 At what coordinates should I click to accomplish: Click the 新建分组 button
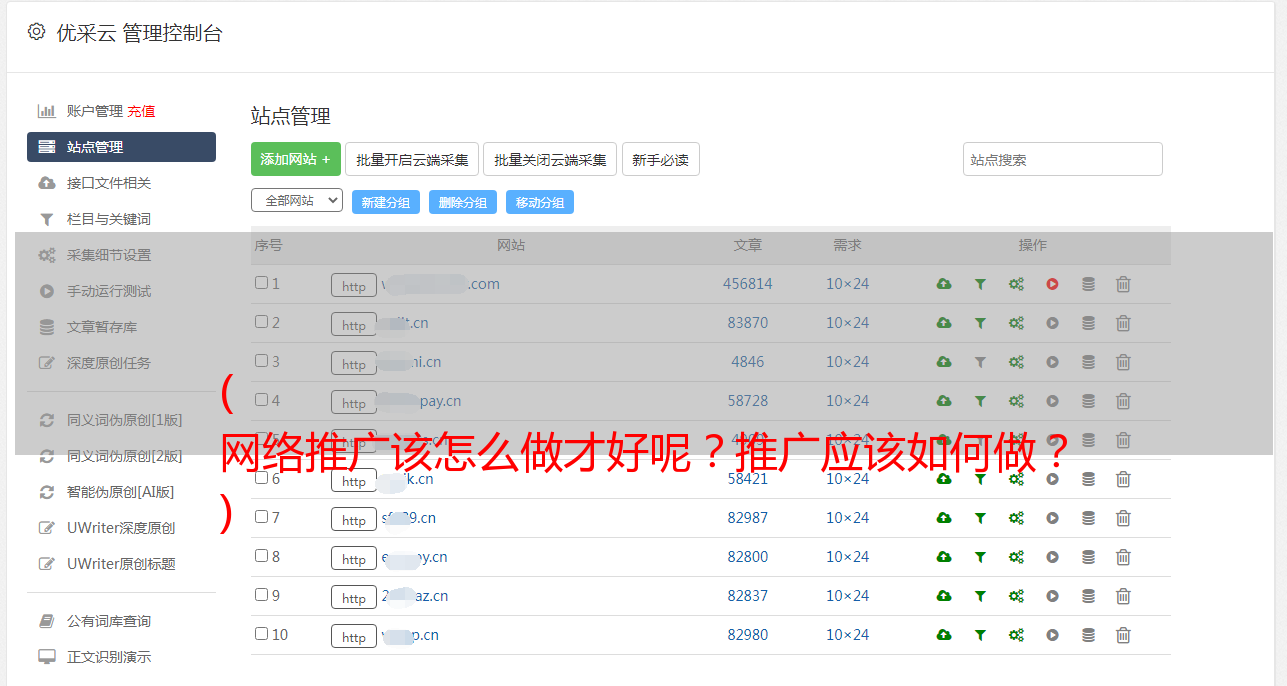point(385,202)
